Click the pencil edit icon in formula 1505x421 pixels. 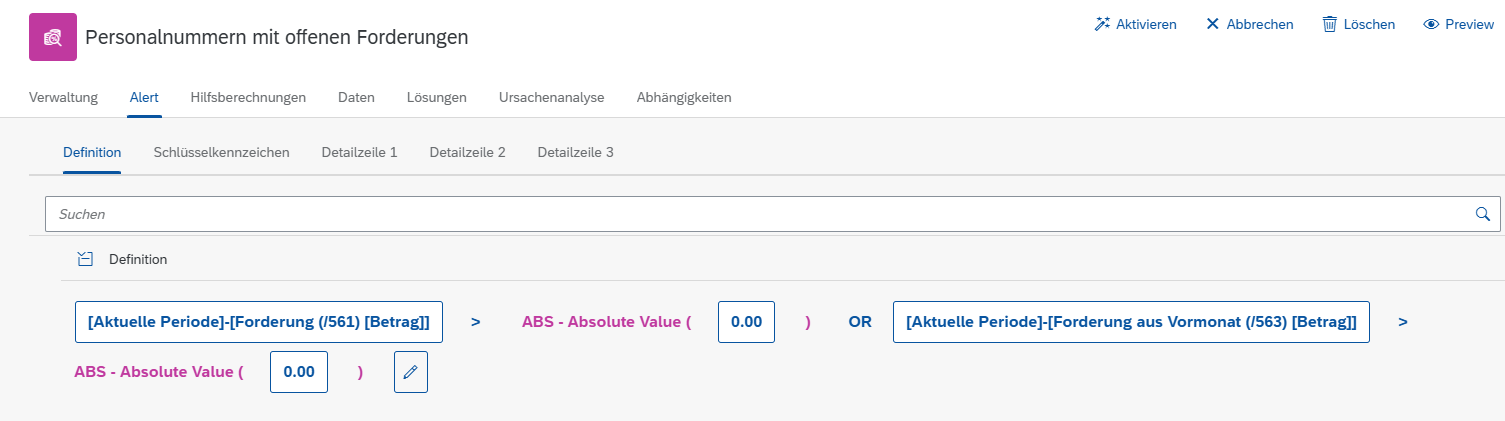click(x=411, y=372)
